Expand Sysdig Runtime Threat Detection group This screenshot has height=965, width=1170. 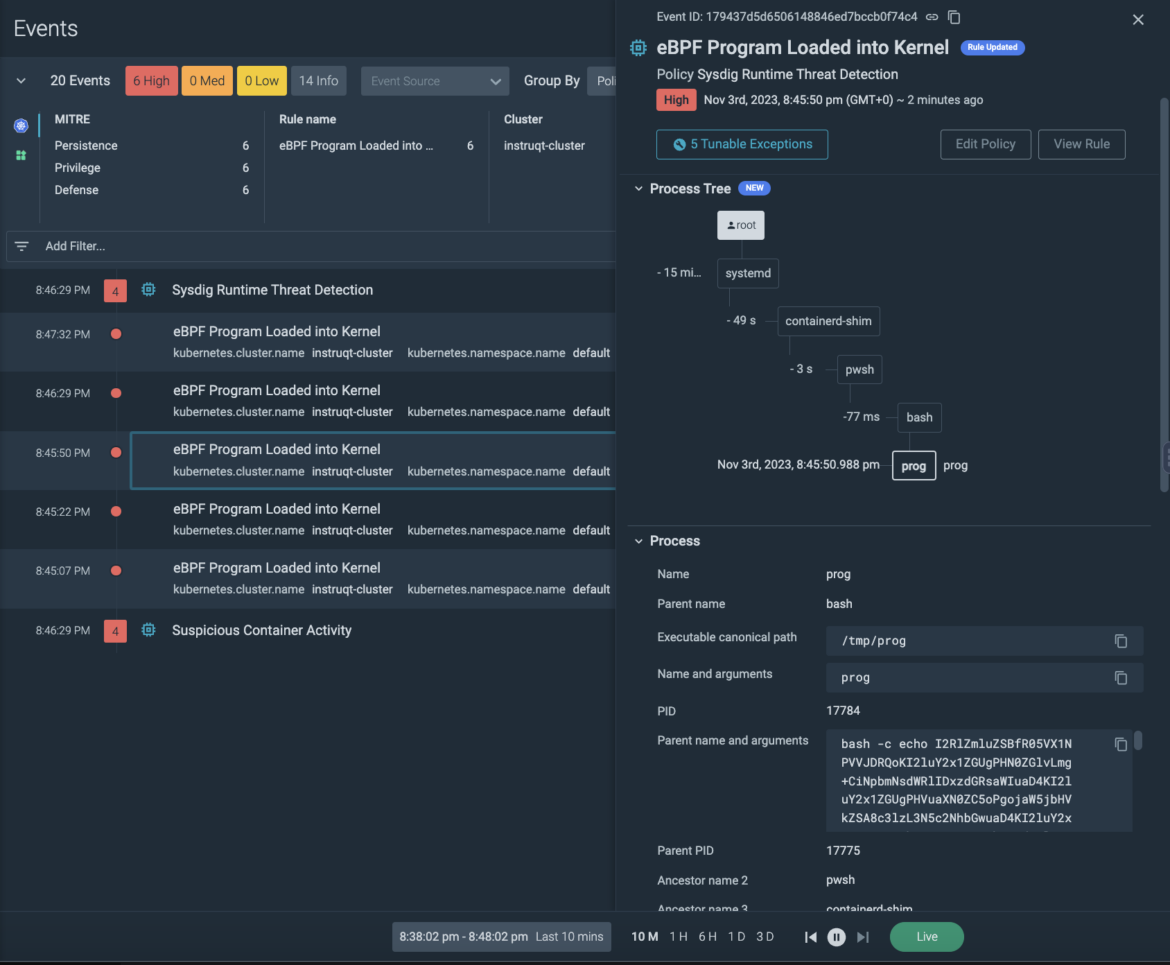tap(272, 290)
